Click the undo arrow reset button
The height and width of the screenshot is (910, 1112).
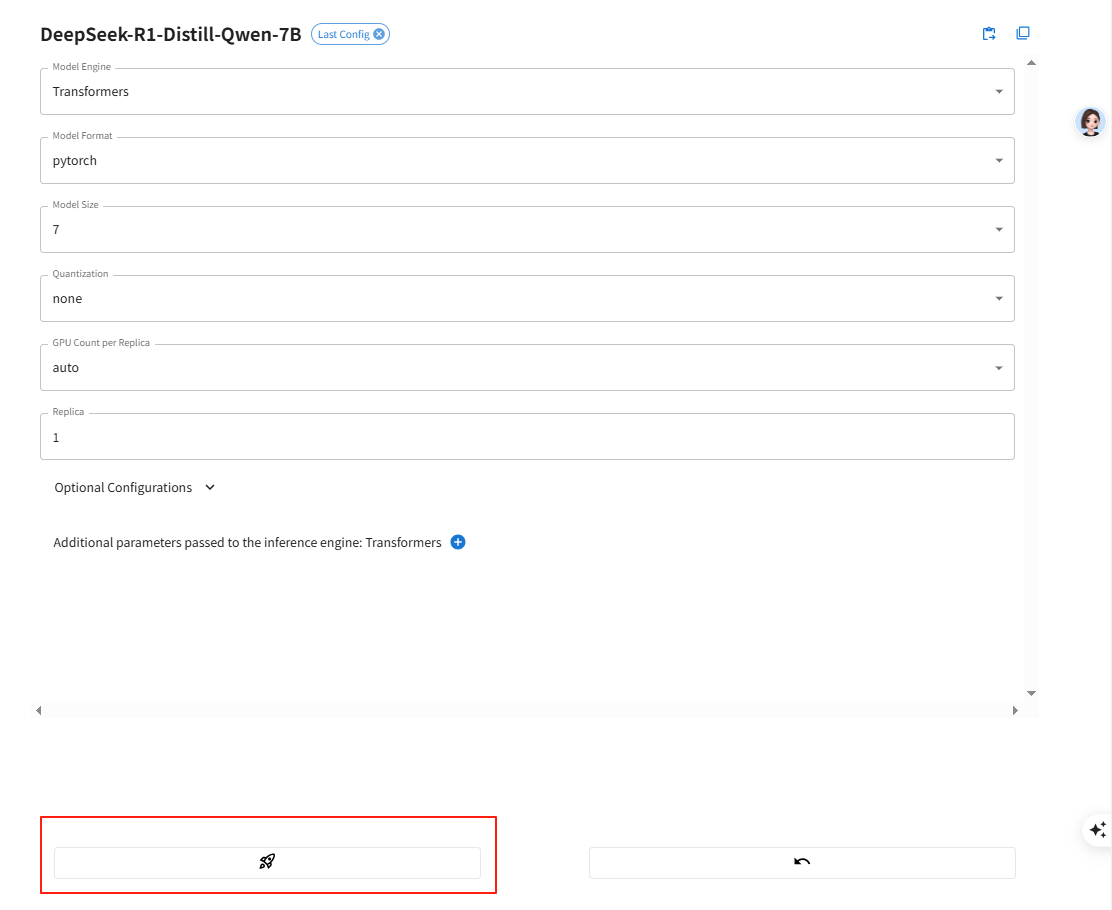801,862
